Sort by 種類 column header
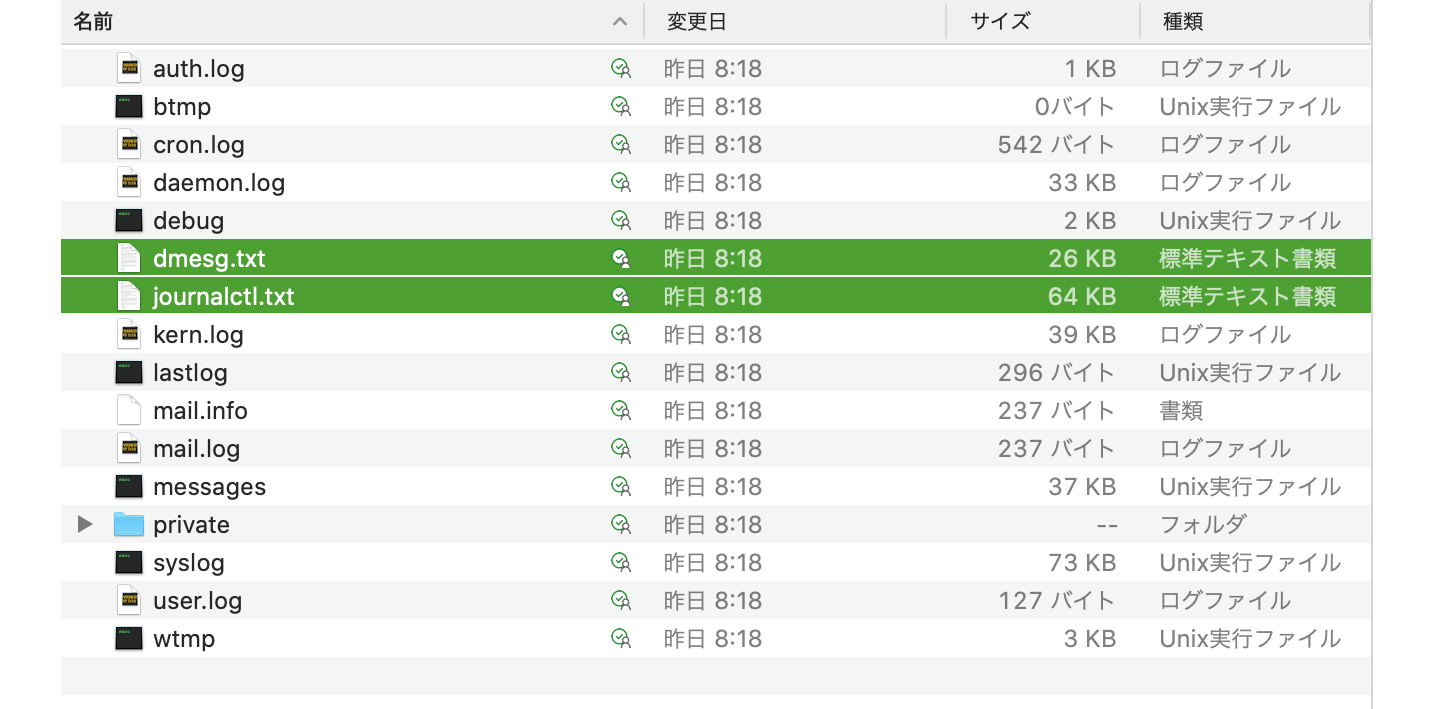 1255,21
